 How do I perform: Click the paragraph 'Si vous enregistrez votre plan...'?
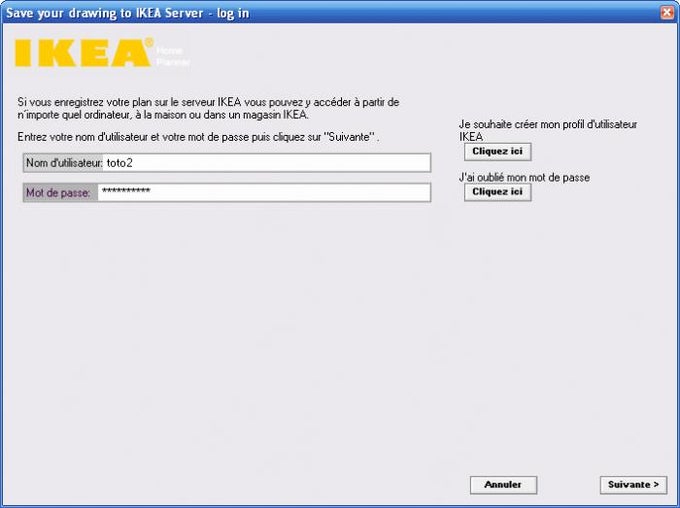(208, 108)
